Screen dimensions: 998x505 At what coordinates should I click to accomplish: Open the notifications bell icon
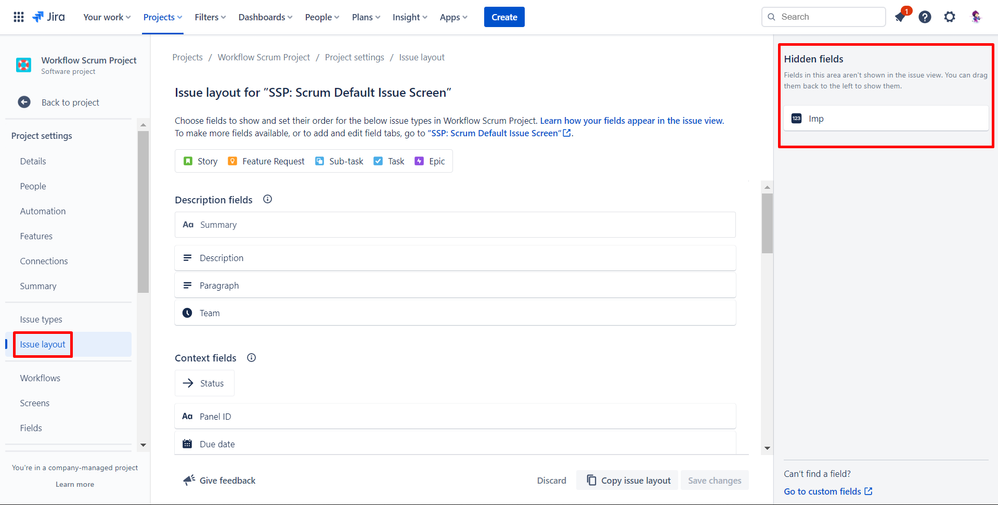click(900, 17)
